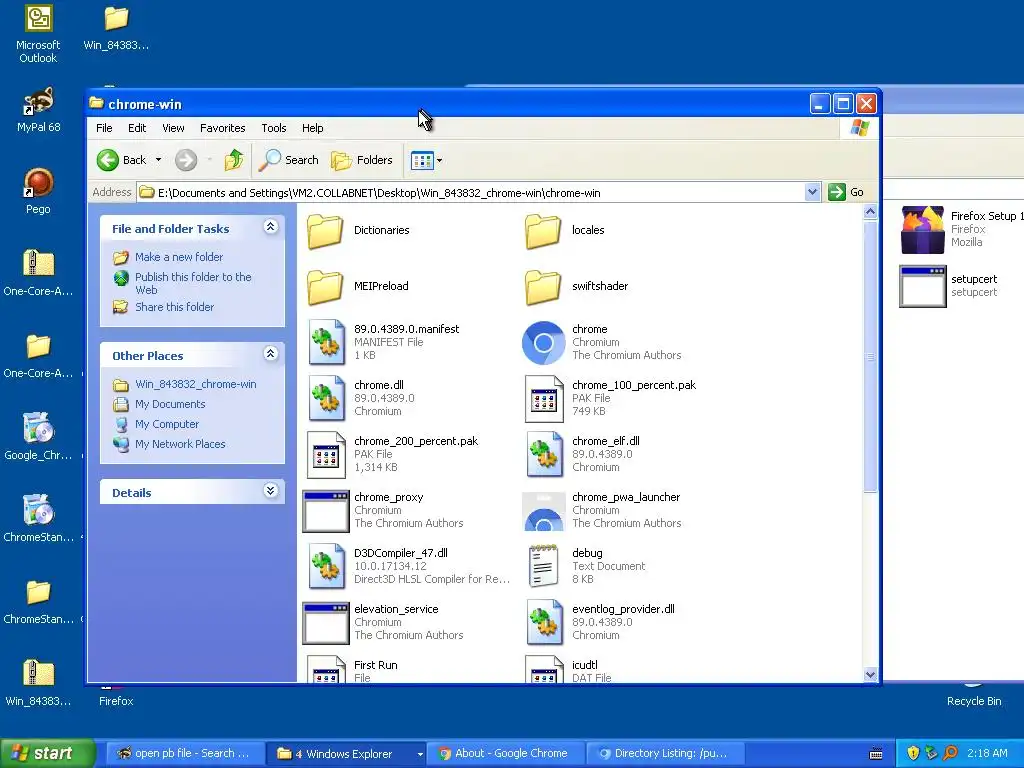Open My Documents link

170,404
